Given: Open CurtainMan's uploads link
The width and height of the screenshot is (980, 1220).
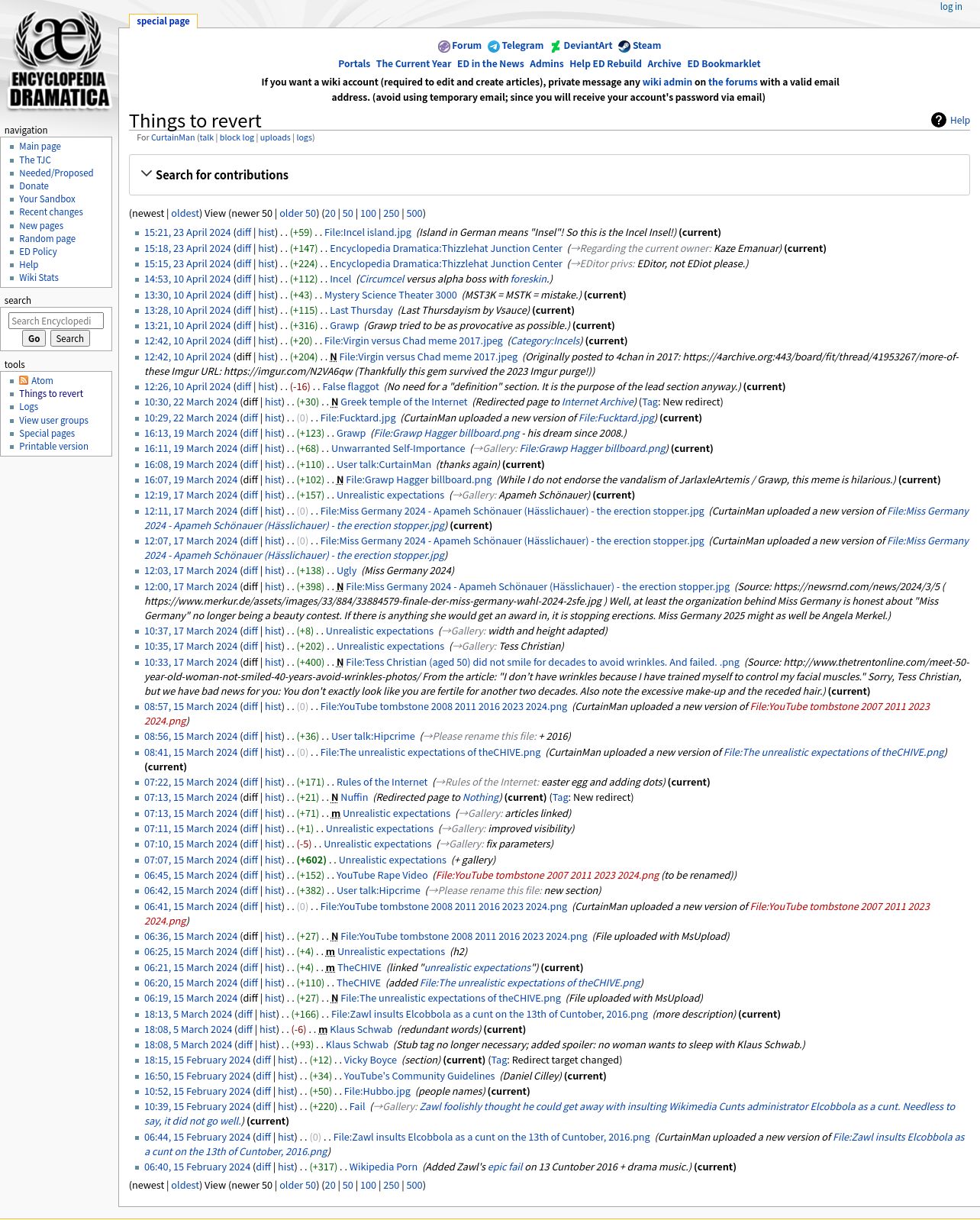Looking at the screenshot, I should (275, 137).
